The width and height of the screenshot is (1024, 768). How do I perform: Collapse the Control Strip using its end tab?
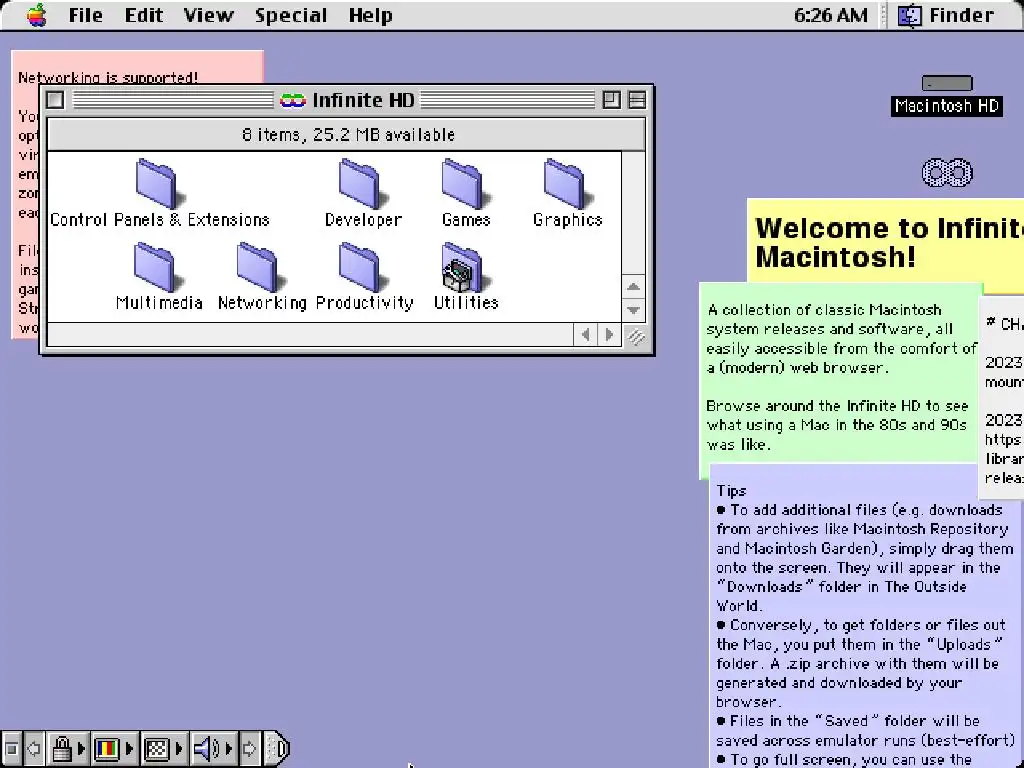click(278, 748)
